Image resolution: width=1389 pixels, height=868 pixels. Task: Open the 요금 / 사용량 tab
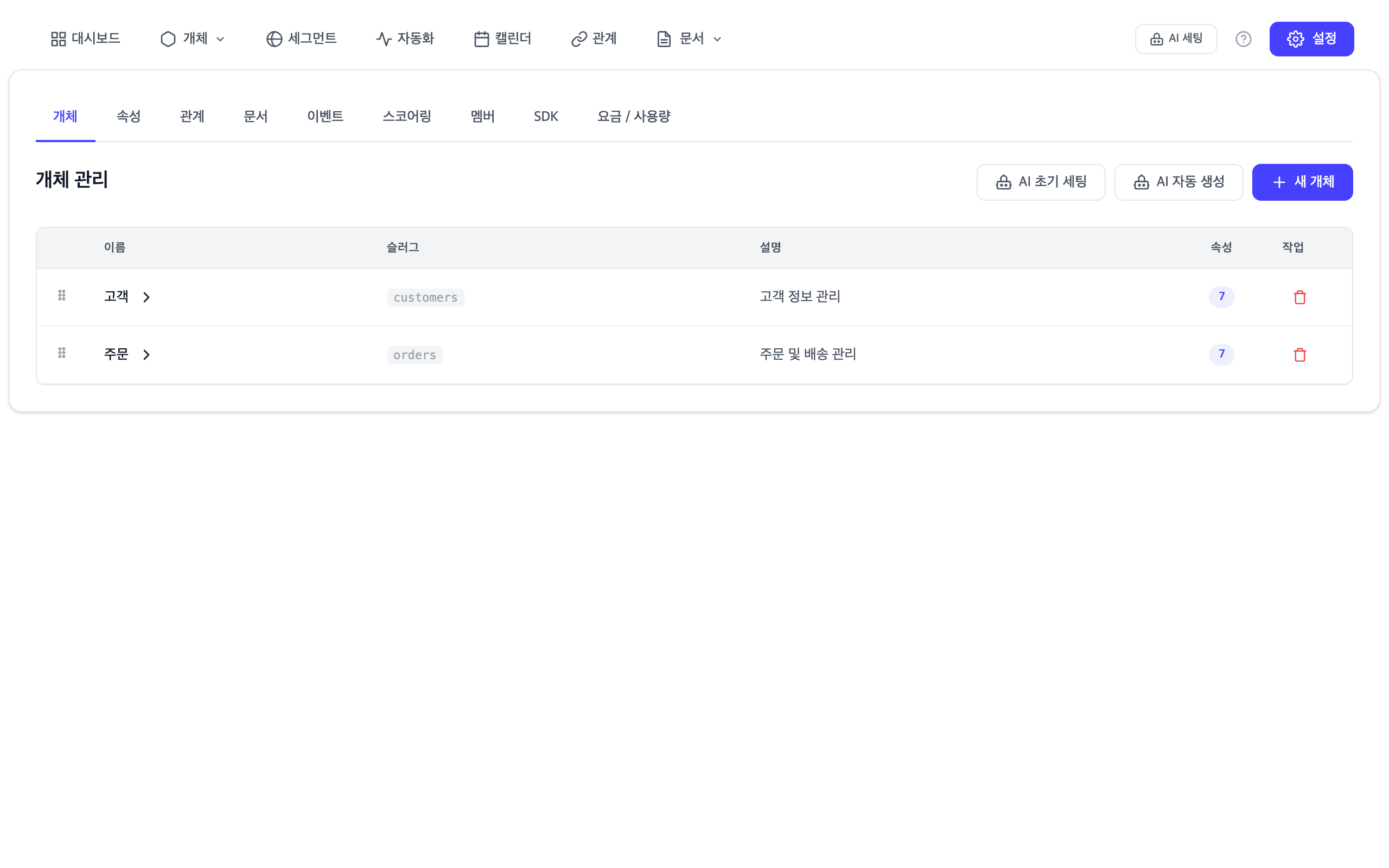(634, 117)
